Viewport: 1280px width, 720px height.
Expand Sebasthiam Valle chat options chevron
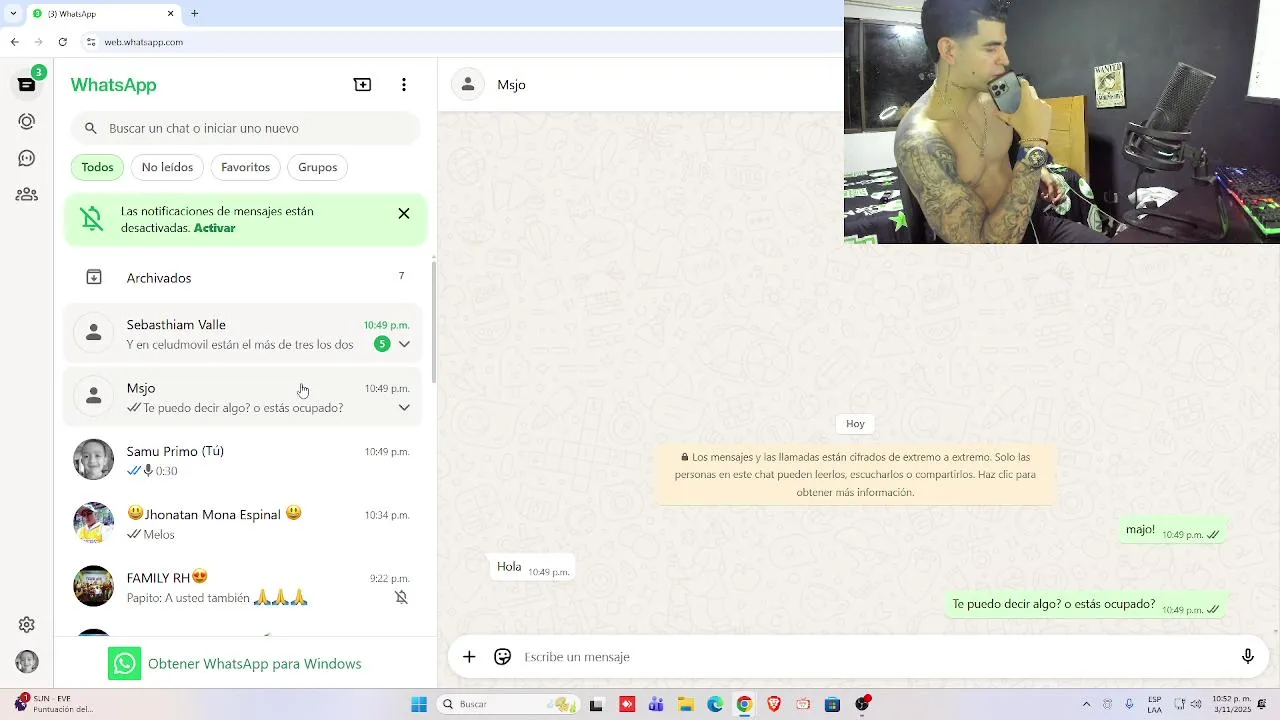pyautogui.click(x=404, y=344)
